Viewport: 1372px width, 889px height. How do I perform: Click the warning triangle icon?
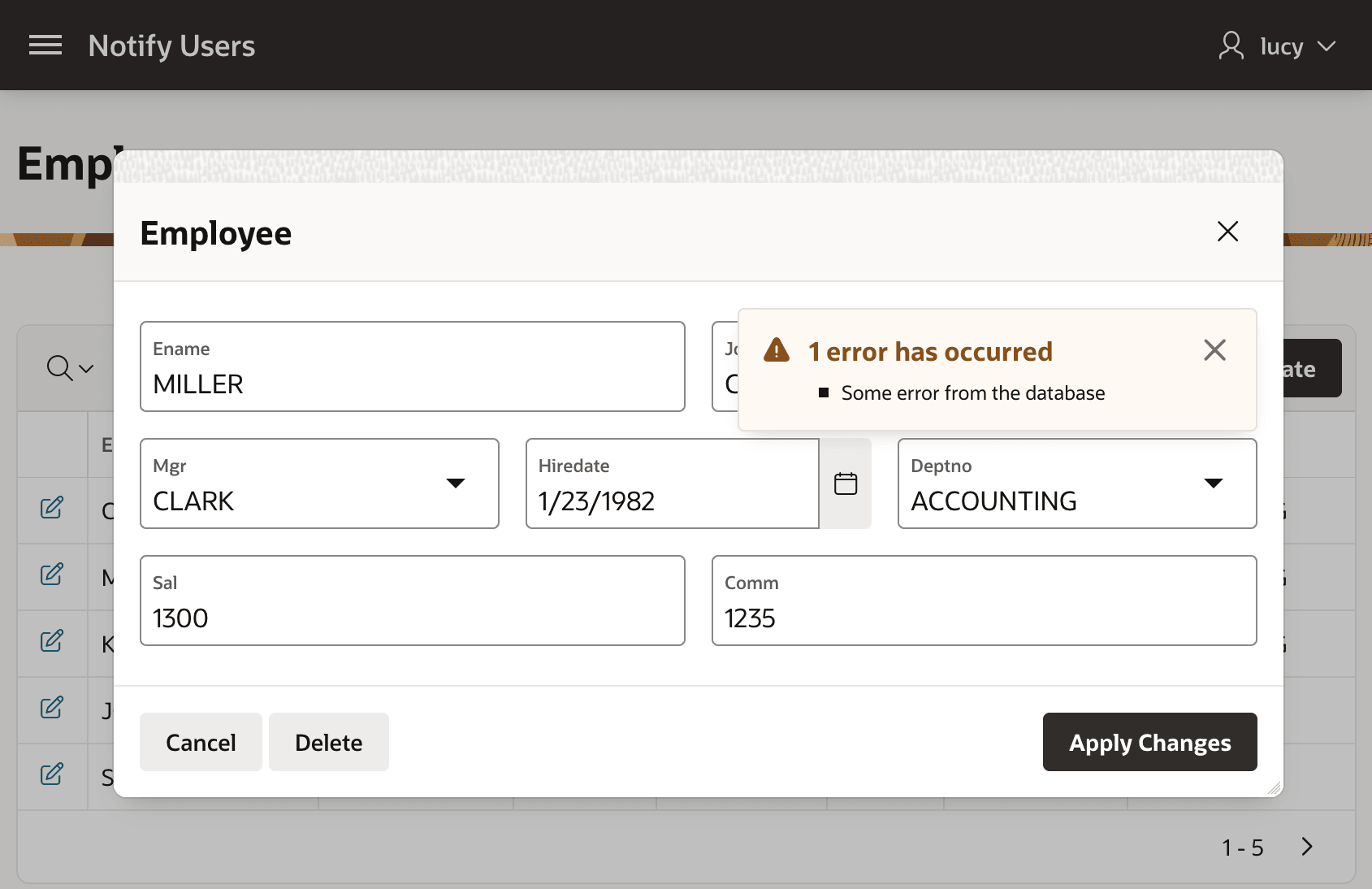pyautogui.click(x=777, y=350)
